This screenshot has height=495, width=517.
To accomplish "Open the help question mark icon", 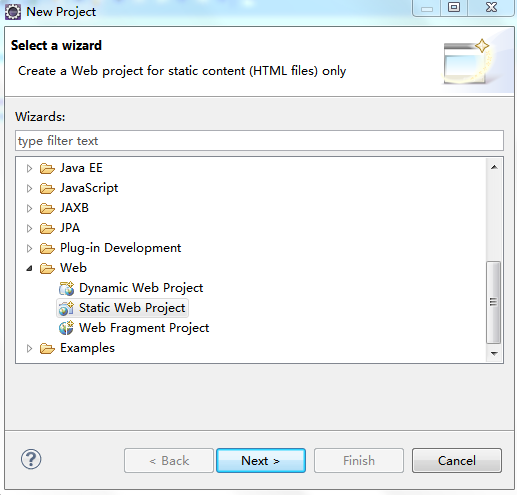I will pyautogui.click(x=31, y=459).
